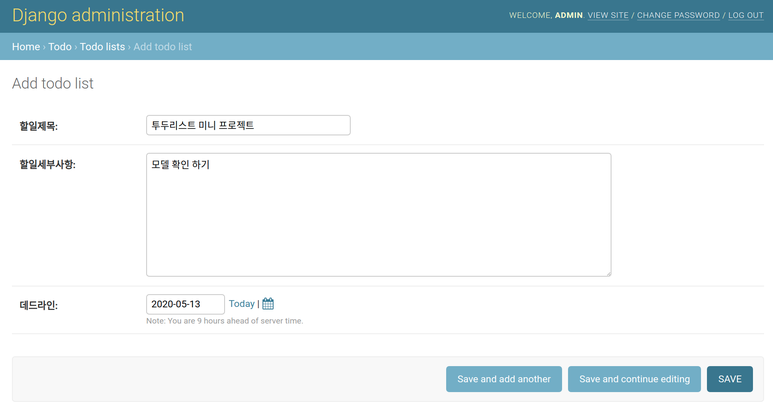Open the Todo app breadcrumb
Viewport: 773px width, 404px height.
pyautogui.click(x=60, y=47)
